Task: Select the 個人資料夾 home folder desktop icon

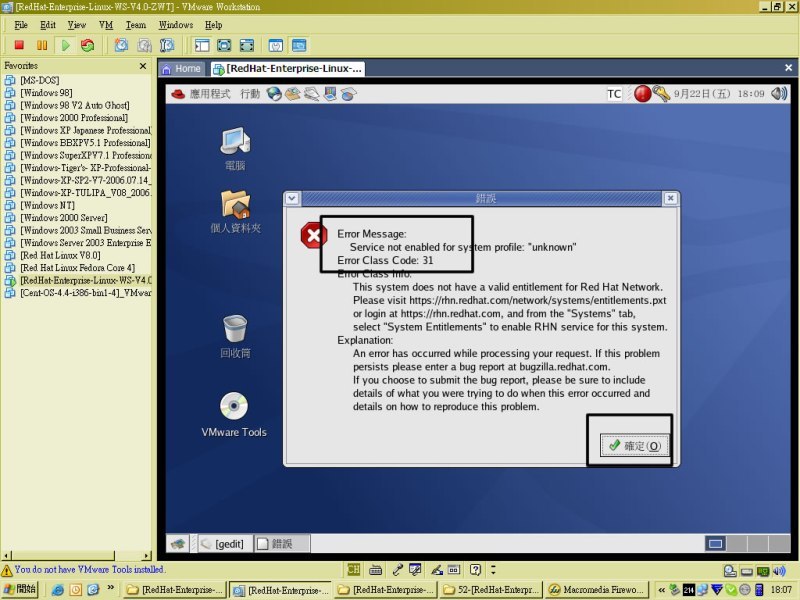Action: (x=236, y=212)
